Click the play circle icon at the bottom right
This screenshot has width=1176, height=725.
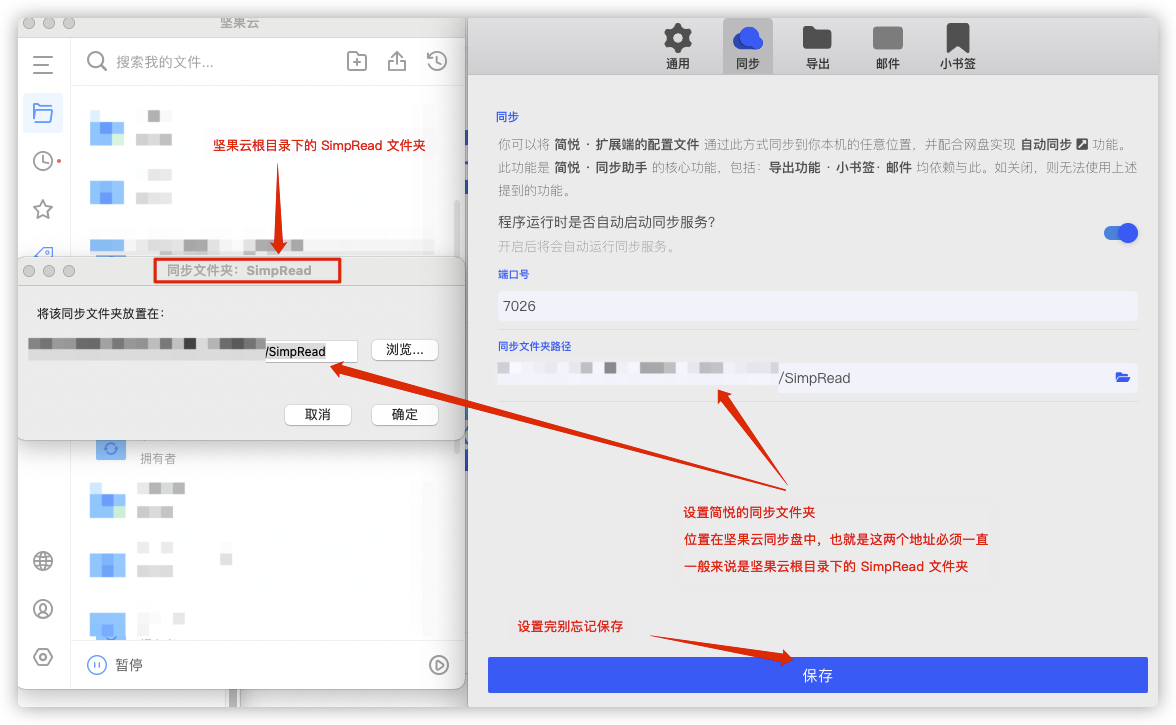point(439,664)
